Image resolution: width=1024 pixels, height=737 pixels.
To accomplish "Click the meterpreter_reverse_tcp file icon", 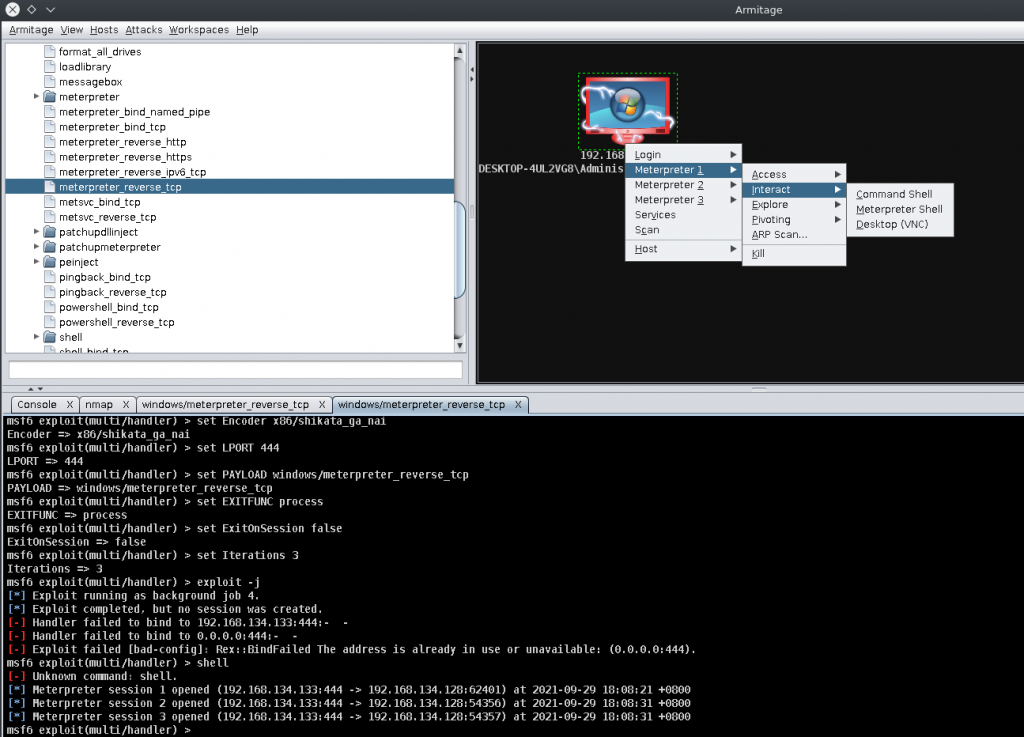I will 50,187.
